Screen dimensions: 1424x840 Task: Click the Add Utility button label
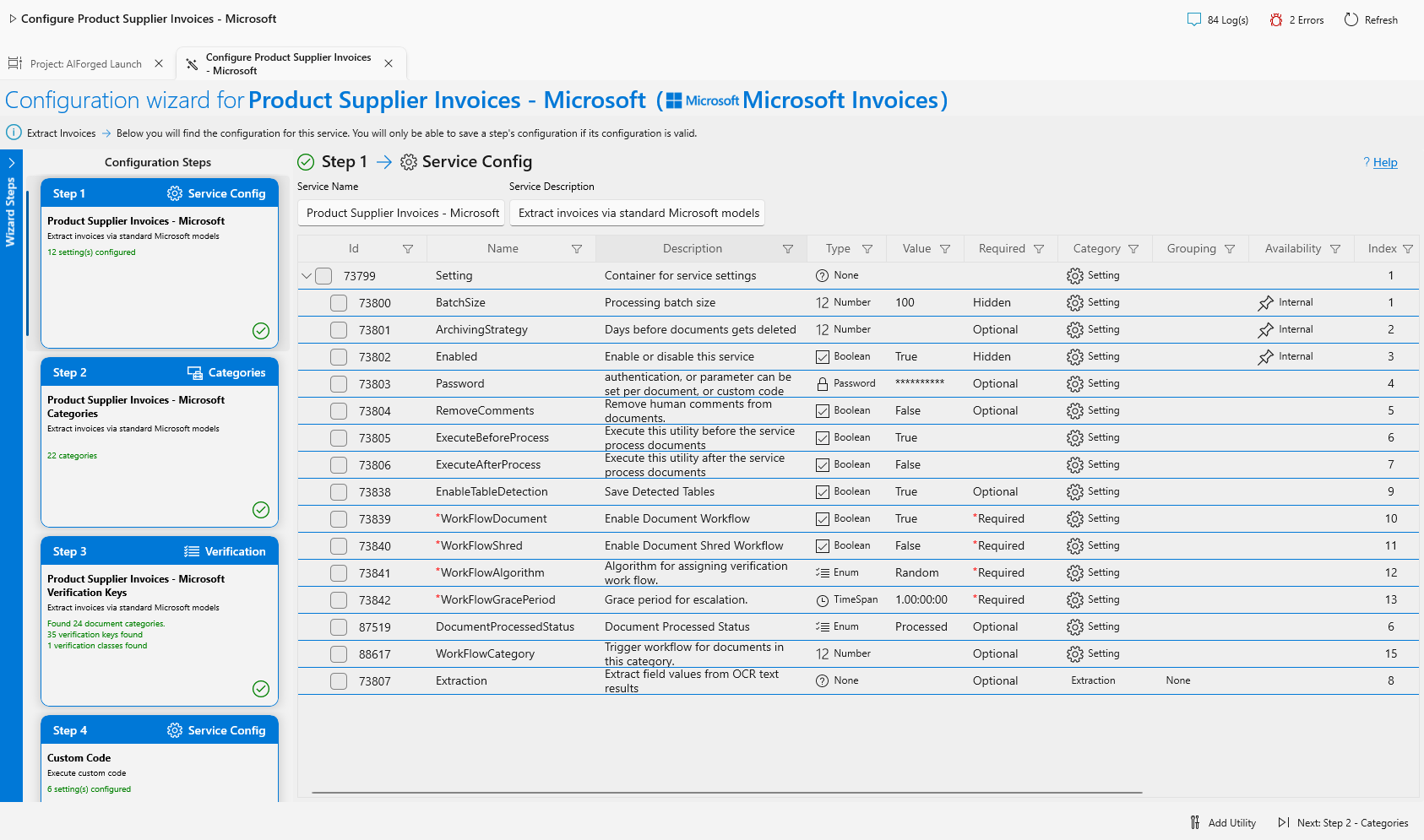(x=1231, y=823)
